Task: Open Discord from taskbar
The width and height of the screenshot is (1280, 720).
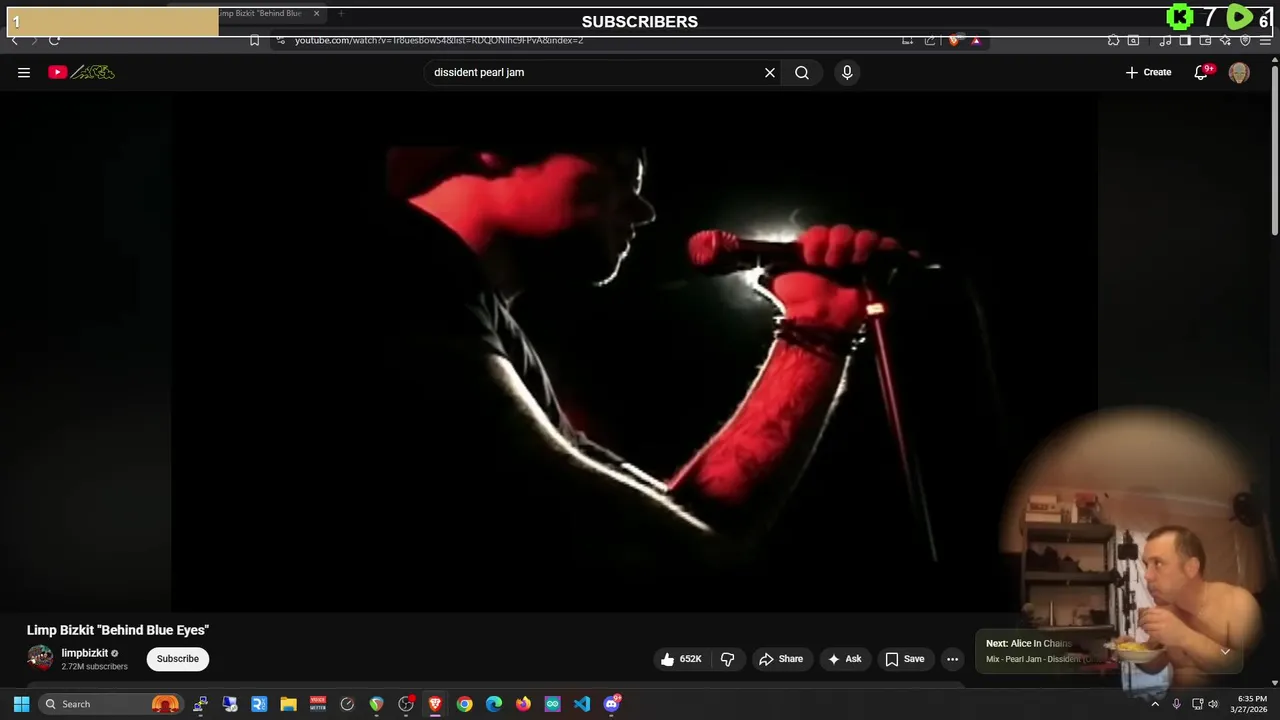Action: coord(611,704)
